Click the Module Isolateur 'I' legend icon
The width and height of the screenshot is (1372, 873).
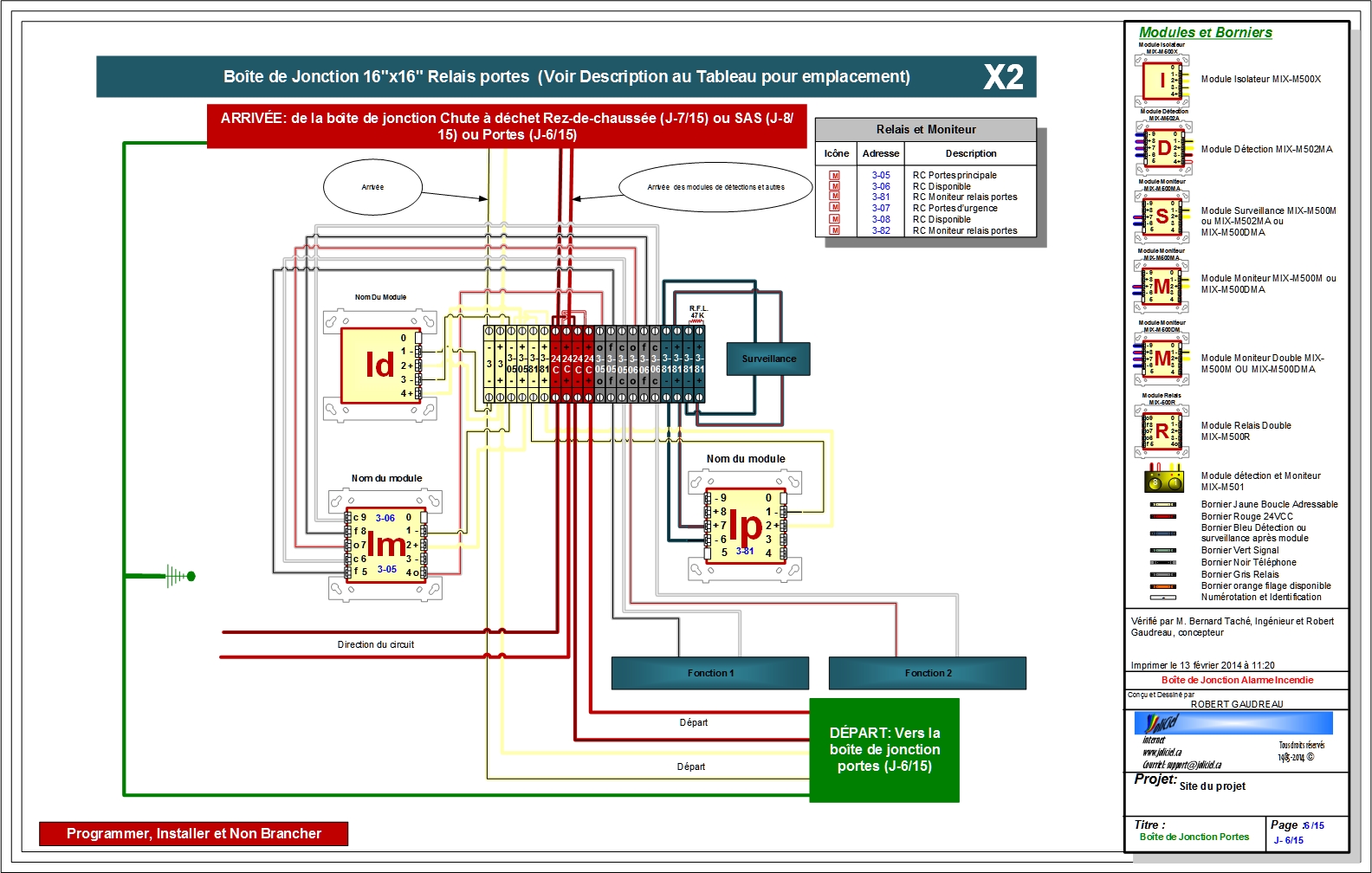coord(1162,81)
